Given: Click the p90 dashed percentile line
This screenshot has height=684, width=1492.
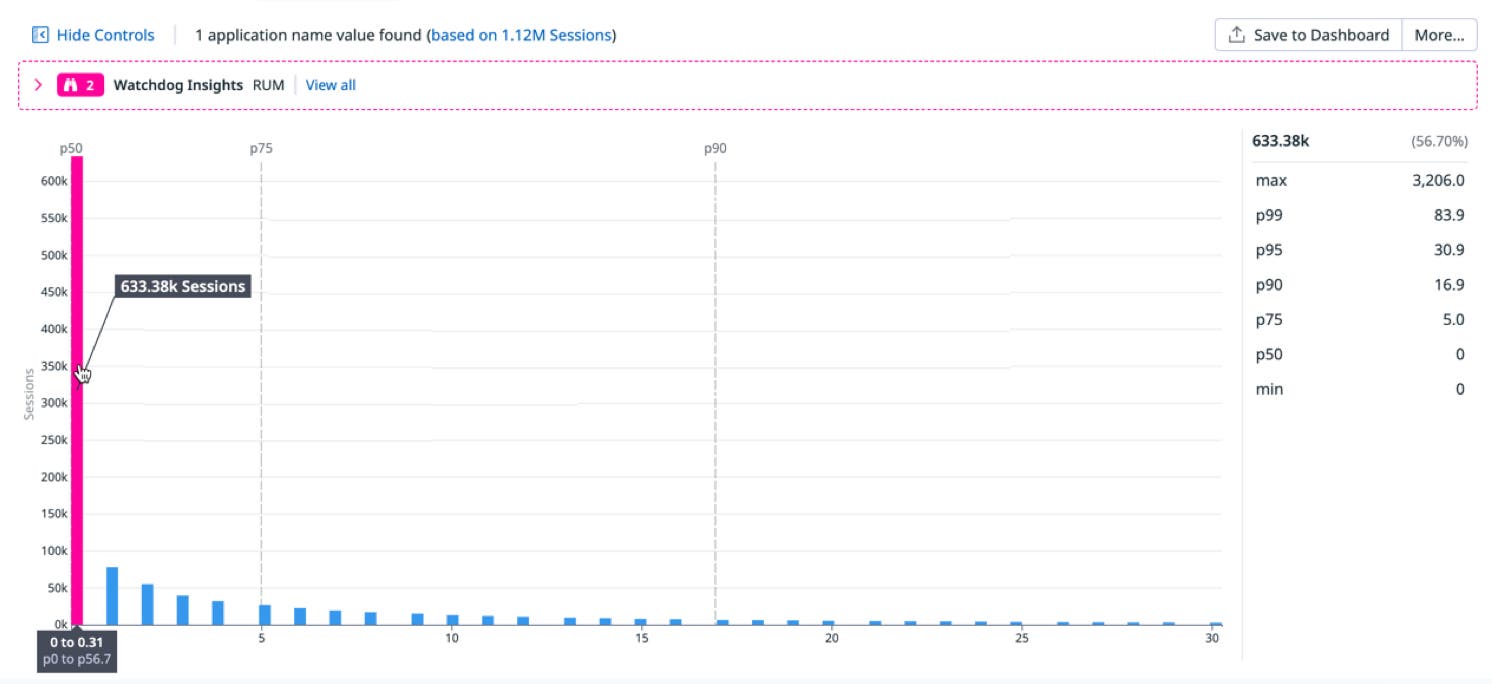Looking at the screenshot, I should point(716,400).
